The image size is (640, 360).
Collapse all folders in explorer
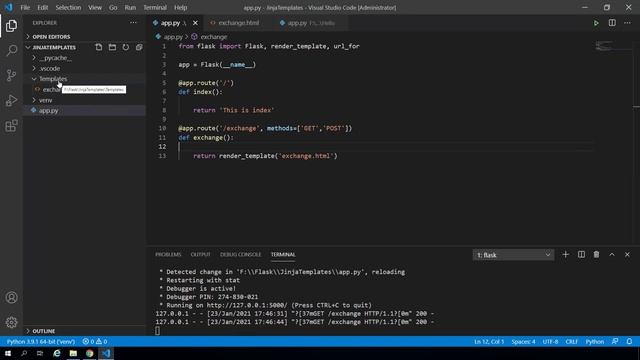(x=139, y=47)
